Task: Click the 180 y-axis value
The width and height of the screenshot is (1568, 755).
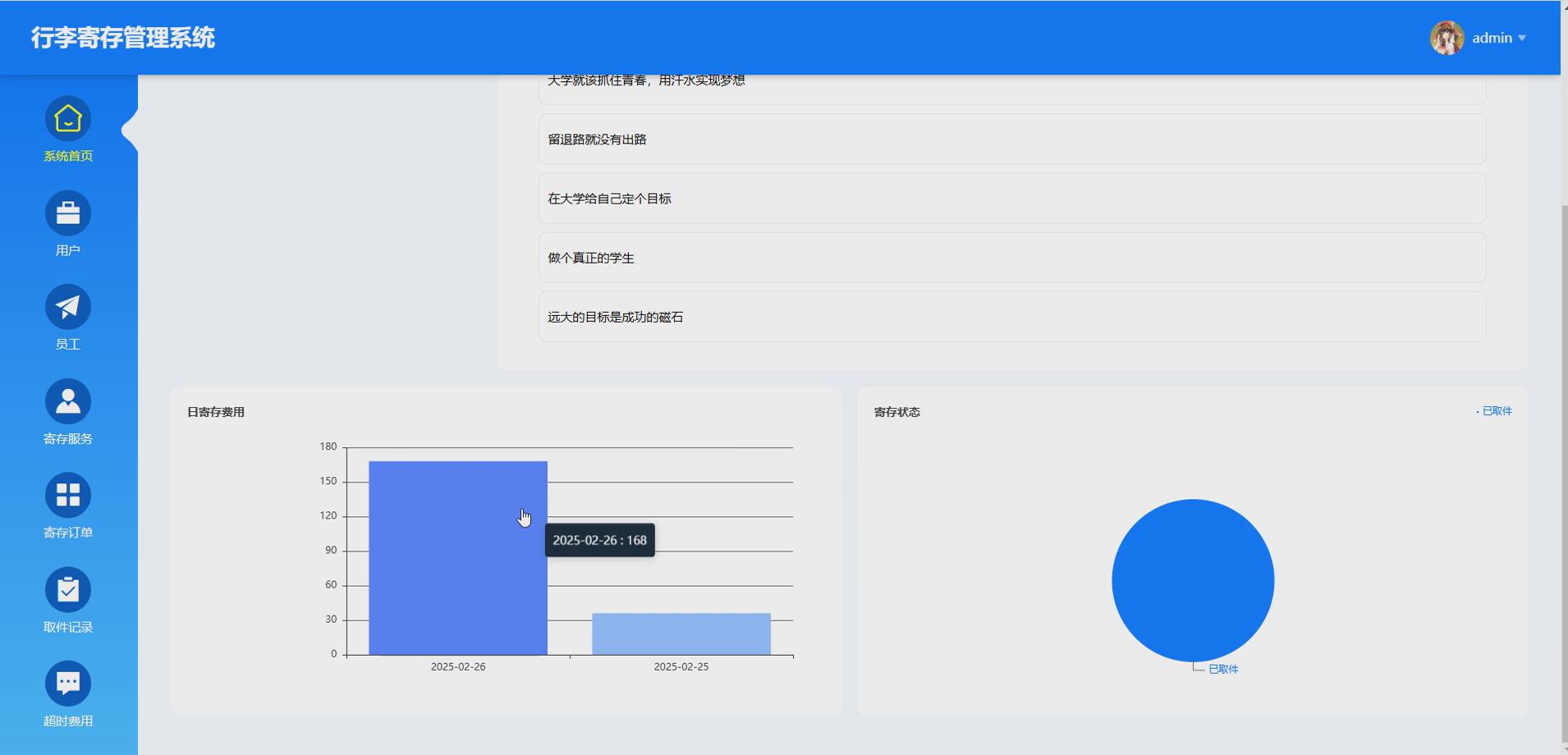Action: coord(328,446)
